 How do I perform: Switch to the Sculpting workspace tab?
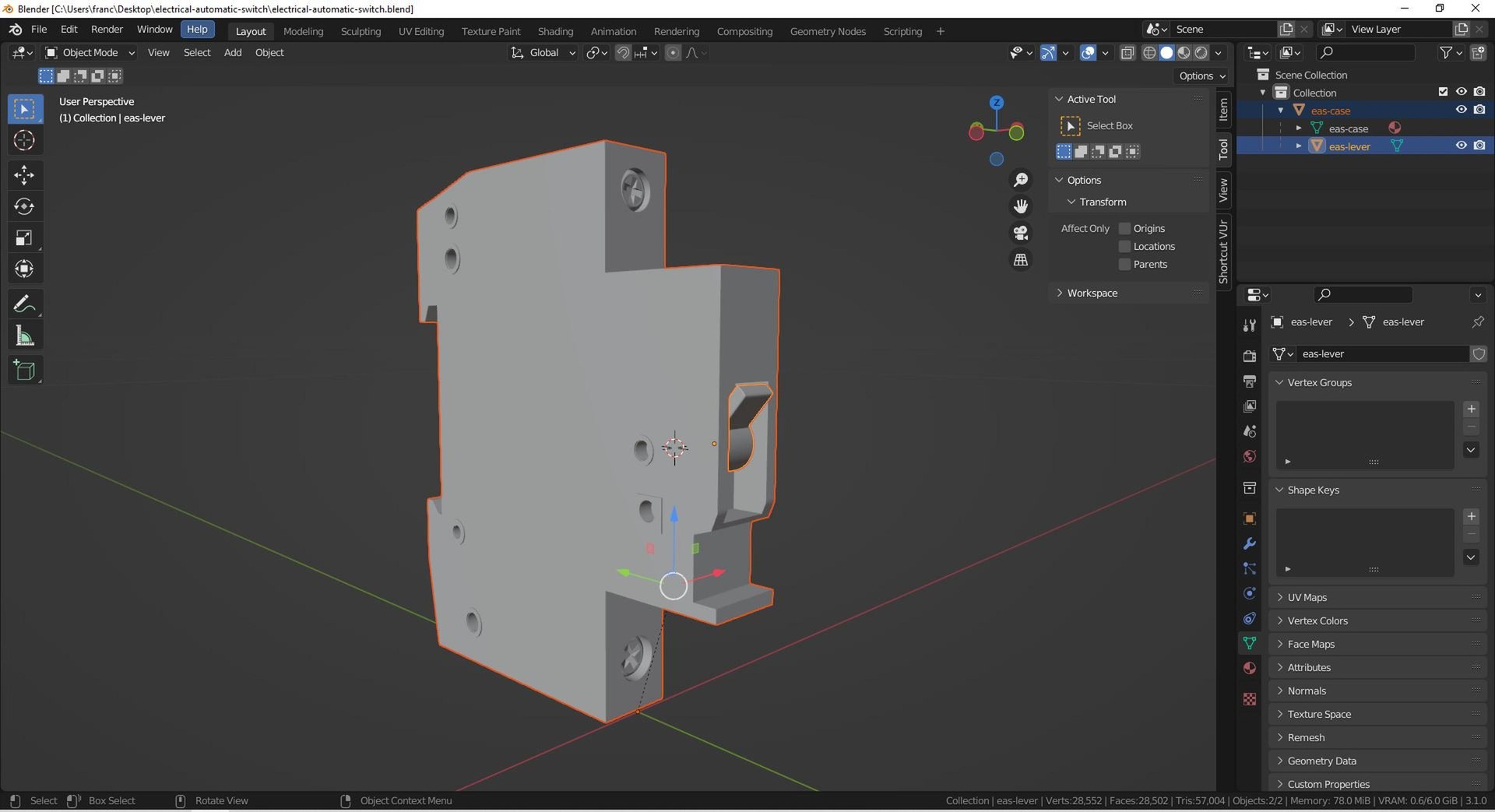click(x=361, y=31)
